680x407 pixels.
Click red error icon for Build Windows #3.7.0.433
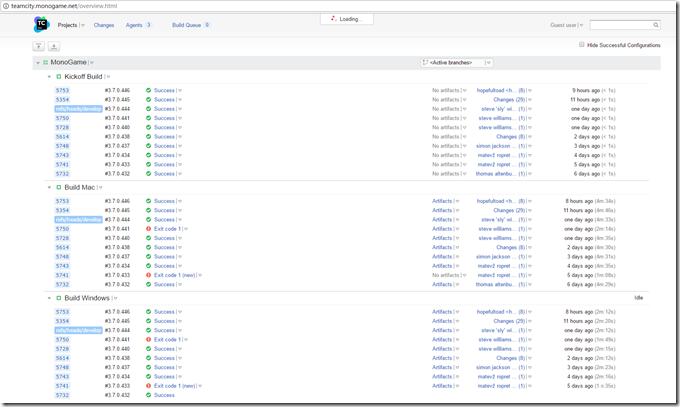149,385
